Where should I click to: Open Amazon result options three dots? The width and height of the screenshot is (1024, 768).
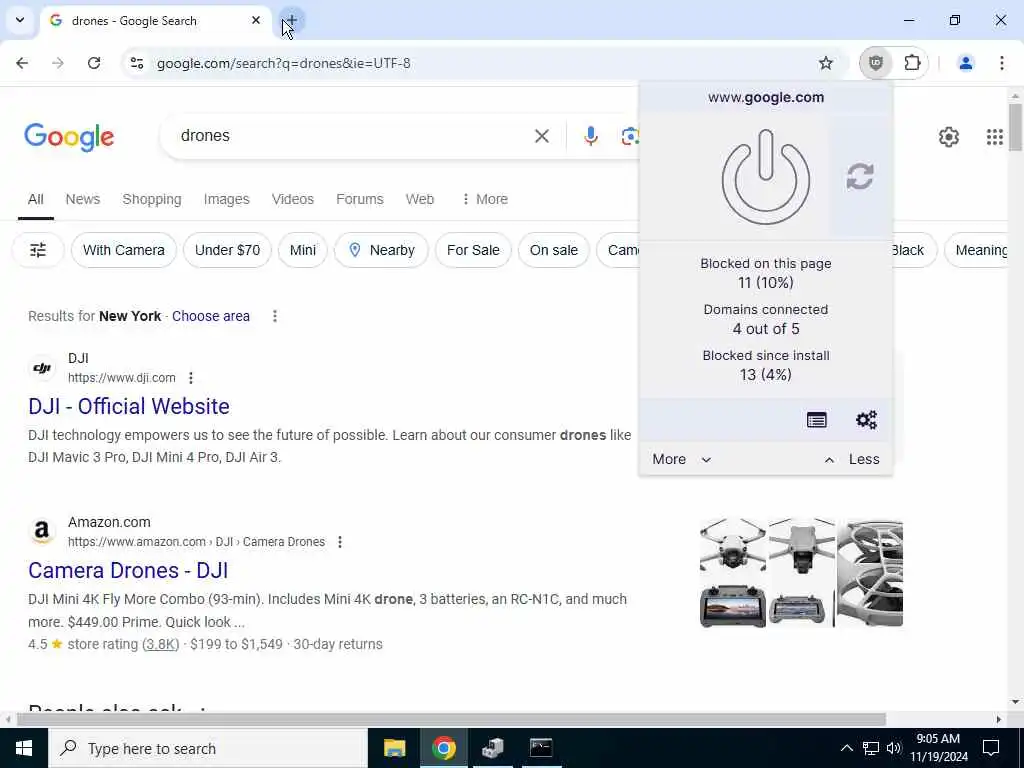tap(340, 542)
